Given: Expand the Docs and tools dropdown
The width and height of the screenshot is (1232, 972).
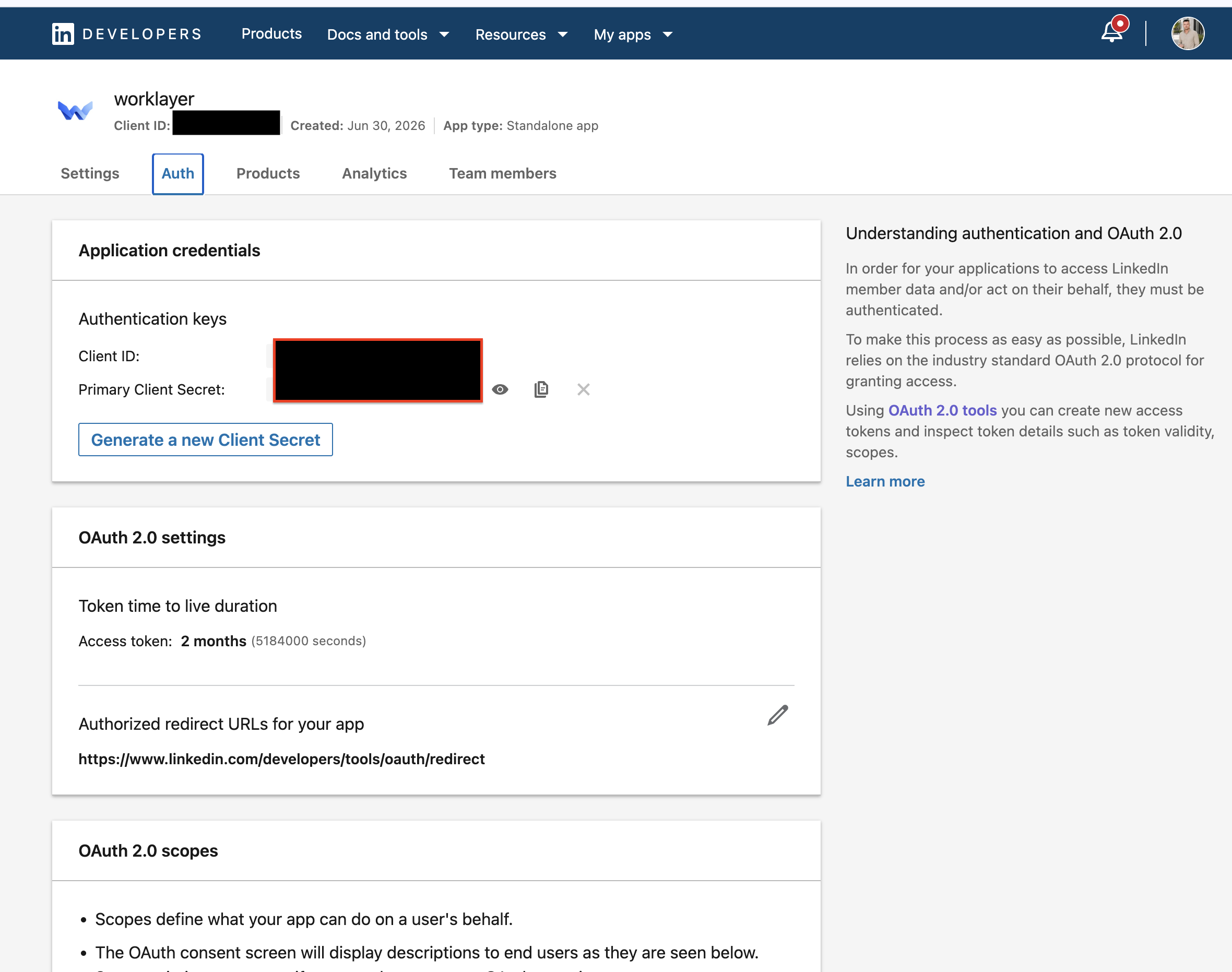Looking at the screenshot, I should (388, 34).
